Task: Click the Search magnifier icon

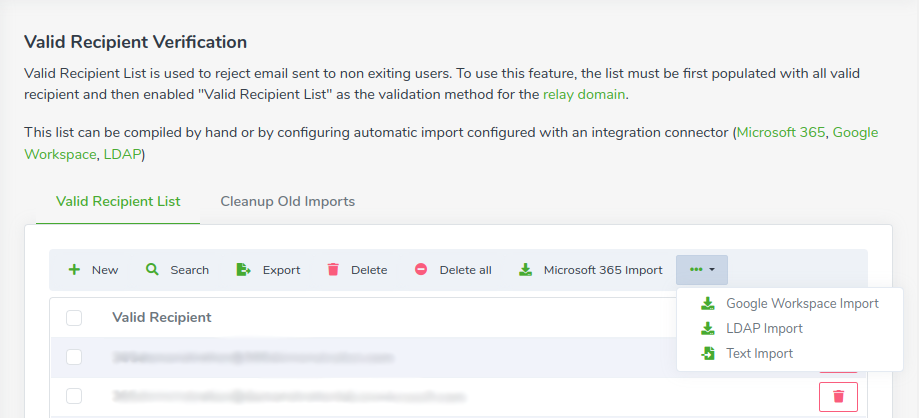Action: [152, 270]
